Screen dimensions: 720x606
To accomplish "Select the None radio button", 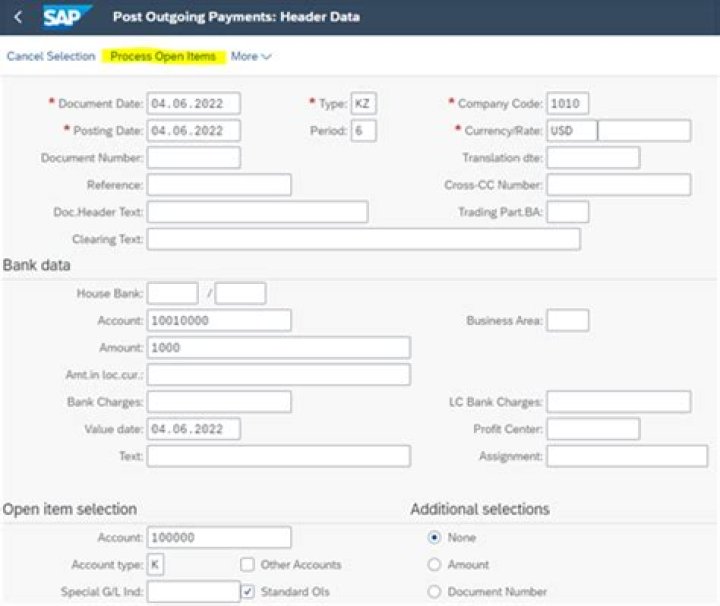I will (434, 537).
